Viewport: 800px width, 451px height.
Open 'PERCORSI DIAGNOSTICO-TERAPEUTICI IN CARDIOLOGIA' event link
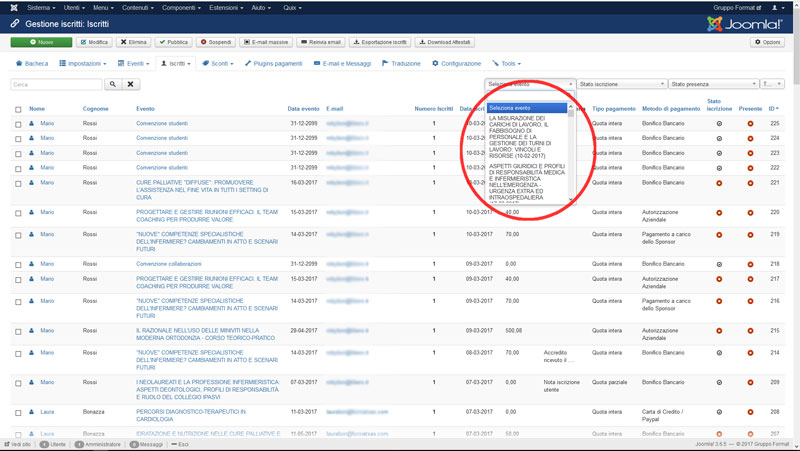coord(191,415)
